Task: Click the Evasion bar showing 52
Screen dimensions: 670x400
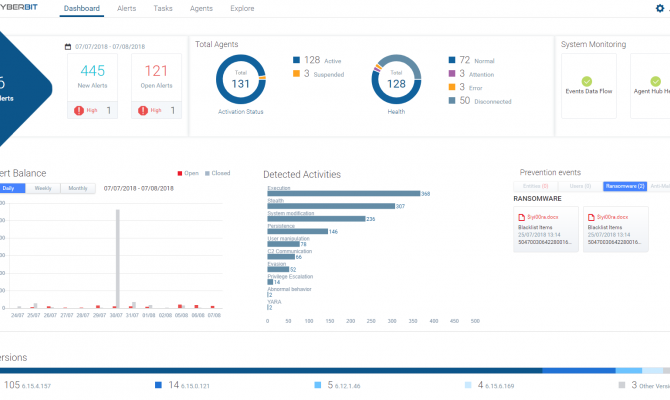Action: click(278, 269)
